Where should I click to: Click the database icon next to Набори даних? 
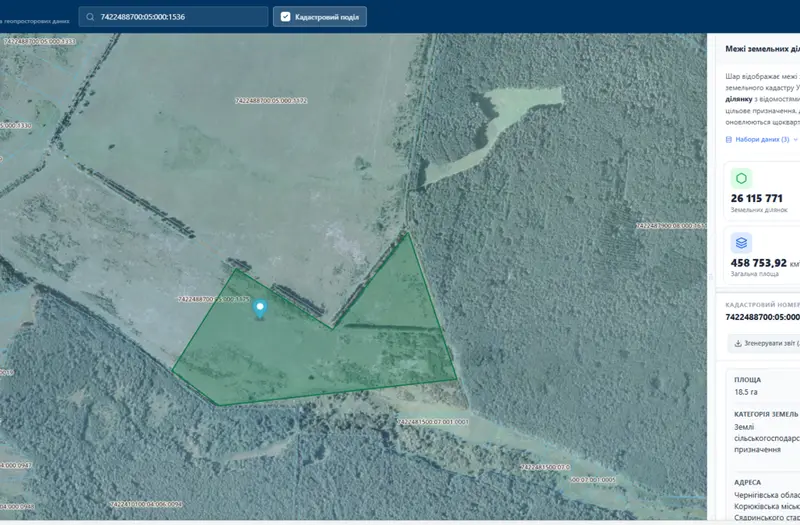tap(729, 139)
